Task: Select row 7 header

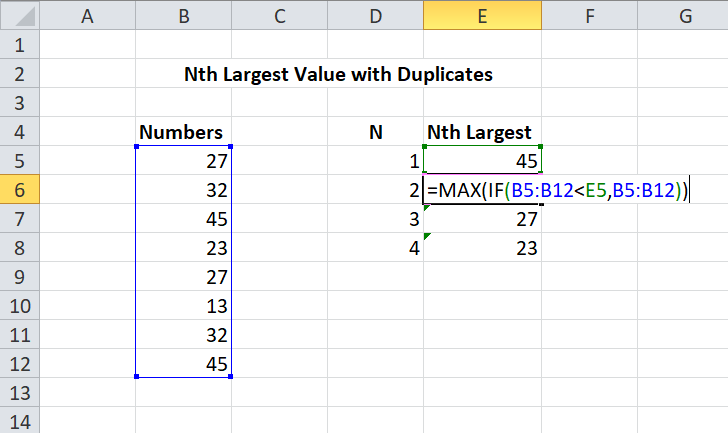Action: [x=20, y=219]
